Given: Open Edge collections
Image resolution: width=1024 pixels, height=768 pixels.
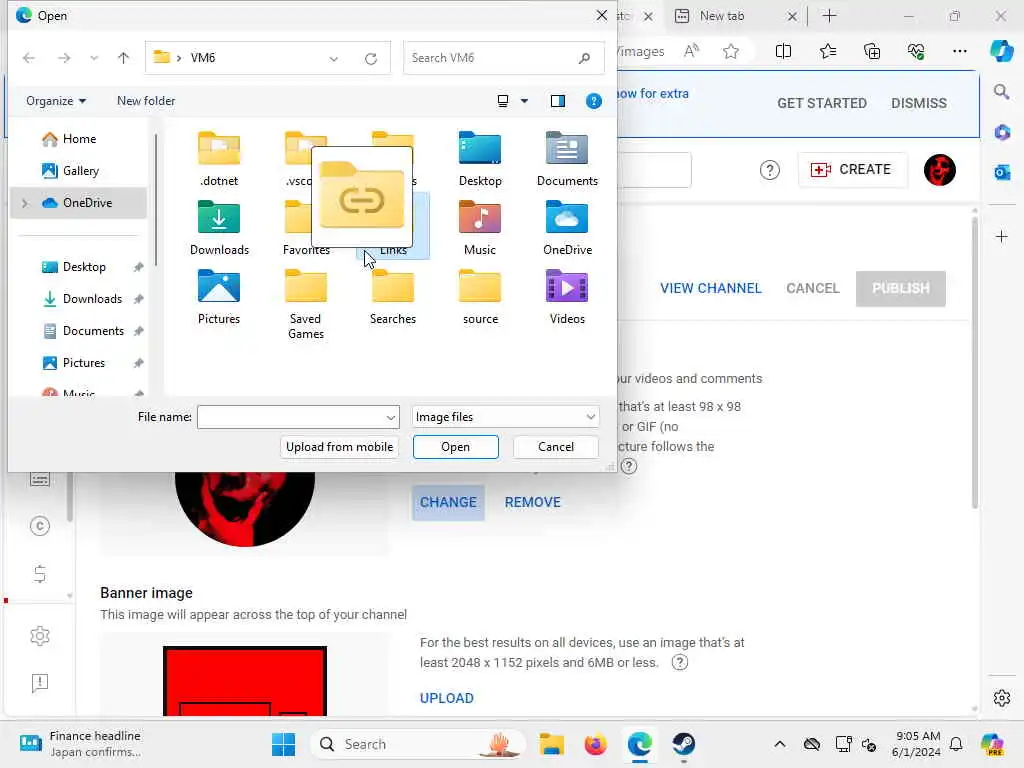Looking at the screenshot, I should point(872,52).
